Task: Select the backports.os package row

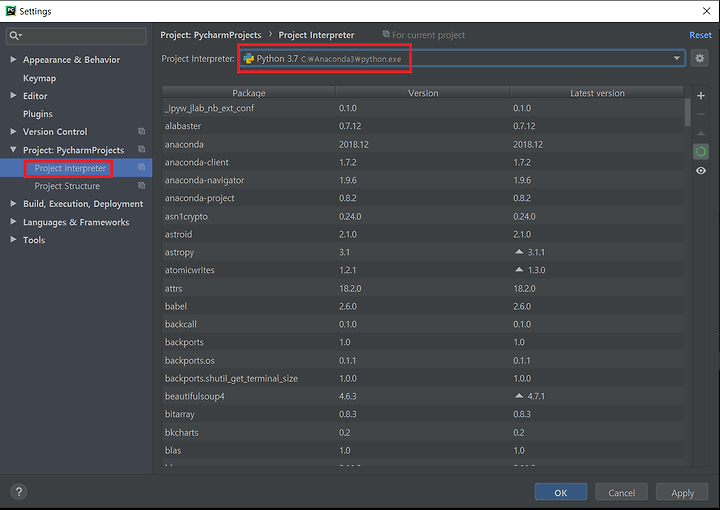Action: coord(423,360)
